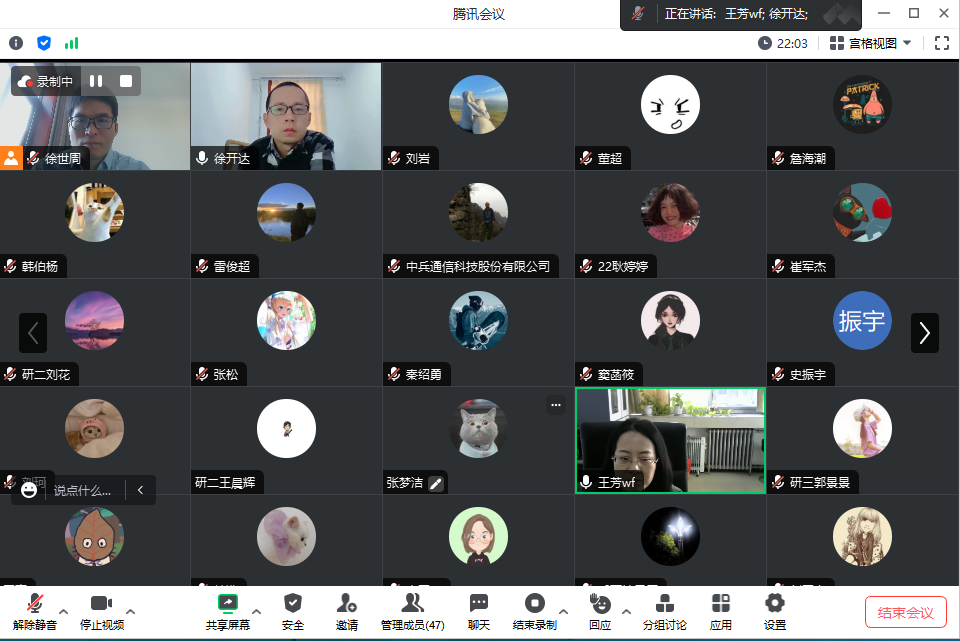Stop the recording with square button
This screenshot has width=960, height=641.
126,81
